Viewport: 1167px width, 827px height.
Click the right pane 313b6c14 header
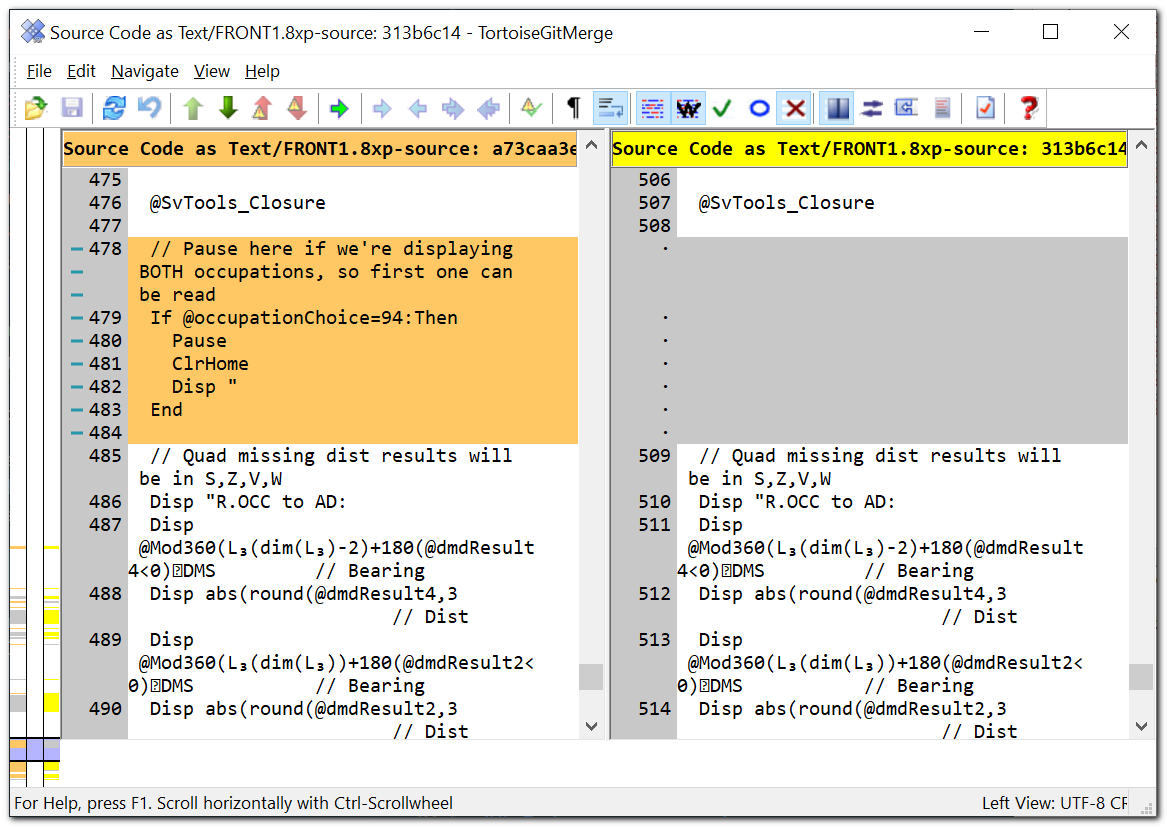868,149
